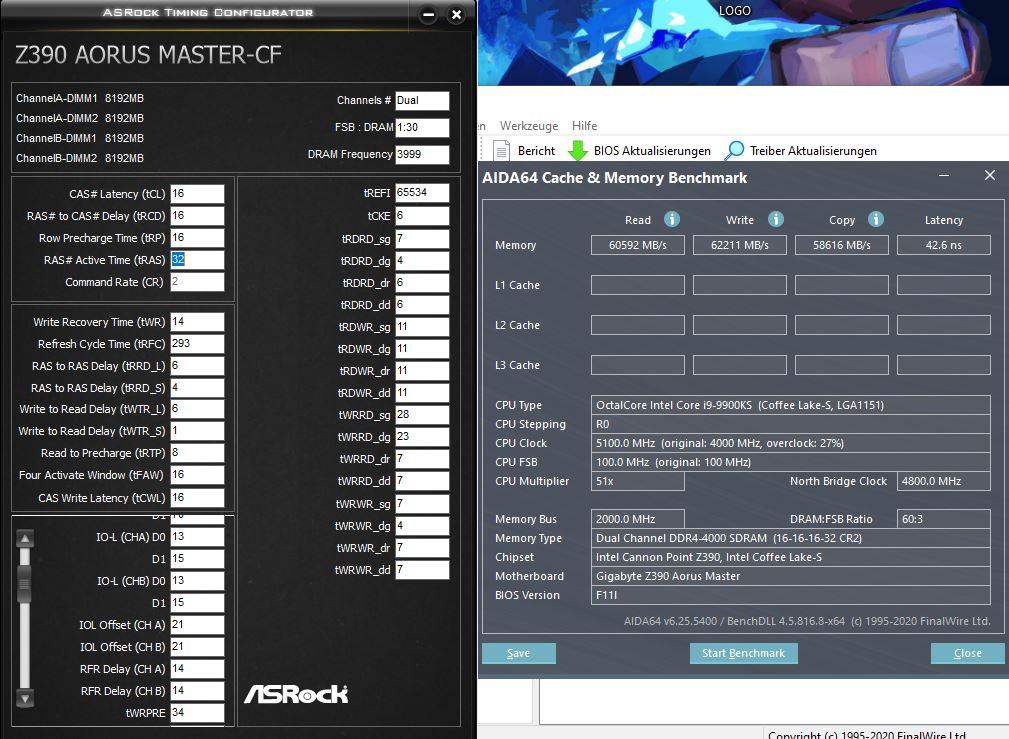
Task: Click the Treiber Aktualisierungen magnifier icon
Action: 734,151
